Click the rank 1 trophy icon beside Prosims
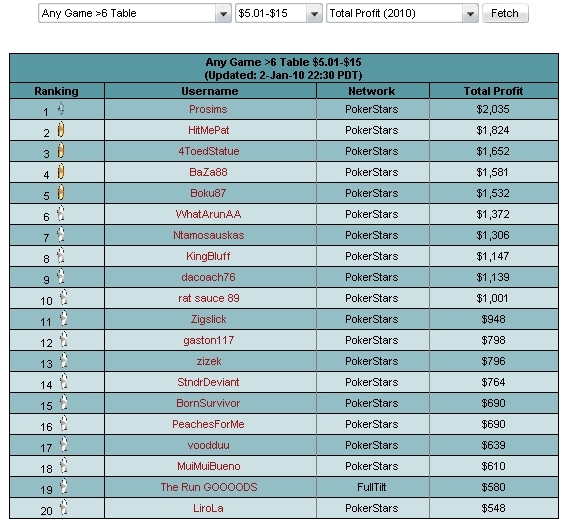 click(61, 108)
